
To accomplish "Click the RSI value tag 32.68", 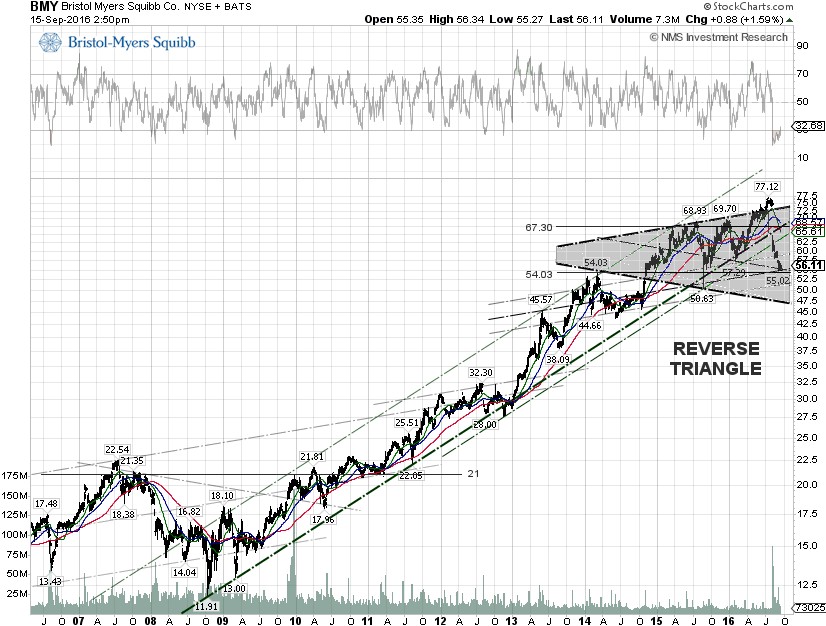I will coord(809,126).
